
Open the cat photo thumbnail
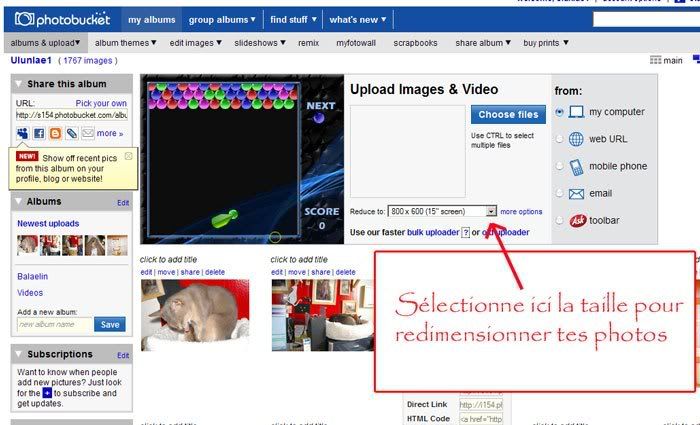(x=195, y=315)
